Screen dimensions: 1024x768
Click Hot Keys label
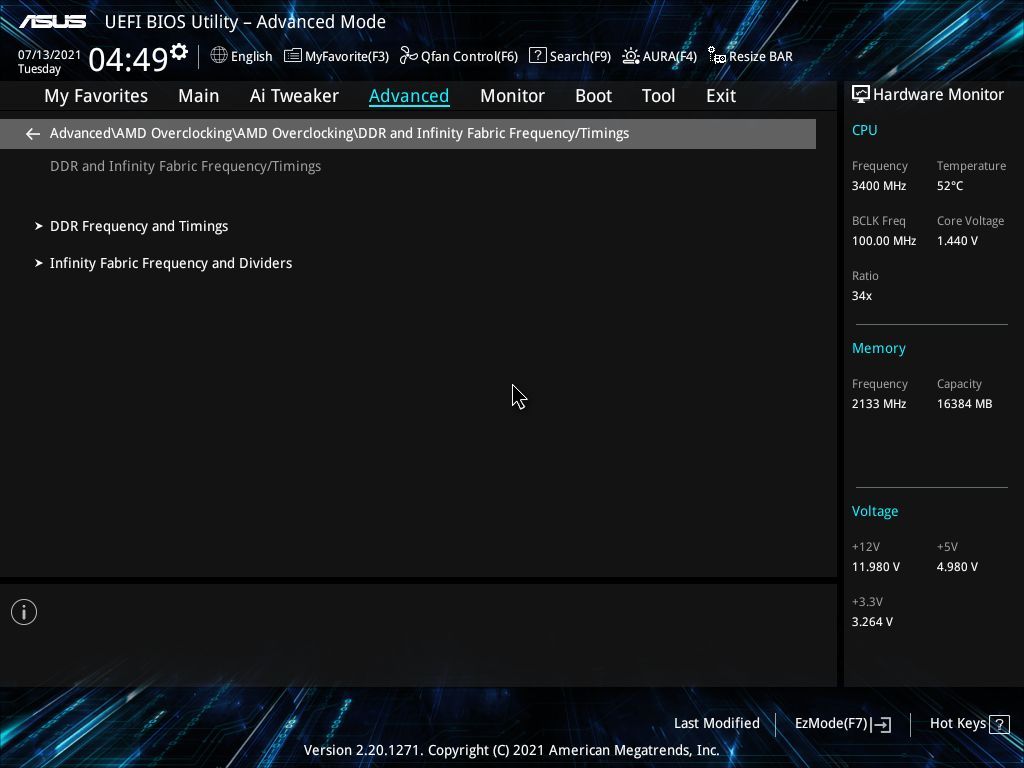957,724
